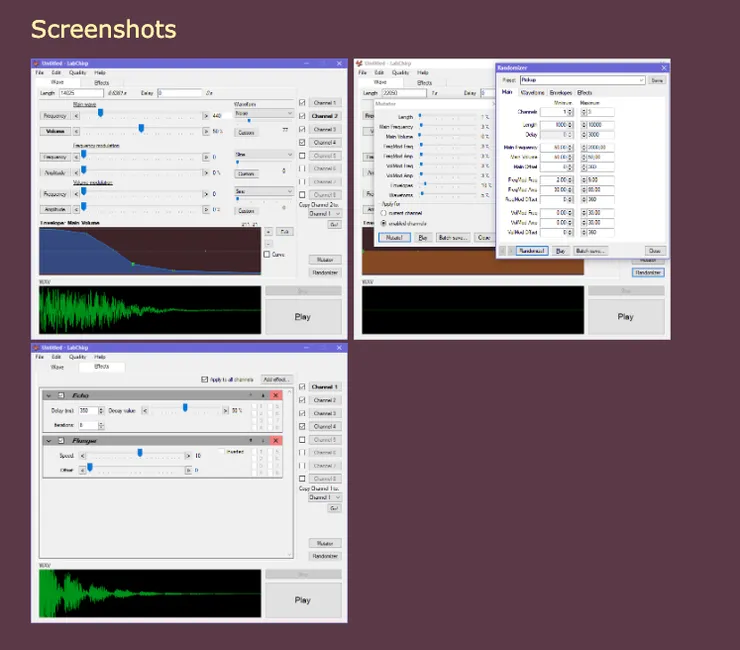This screenshot has width=740, height=650.
Task: Open the Quality menu in the first screenshot
Action: [79, 73]
